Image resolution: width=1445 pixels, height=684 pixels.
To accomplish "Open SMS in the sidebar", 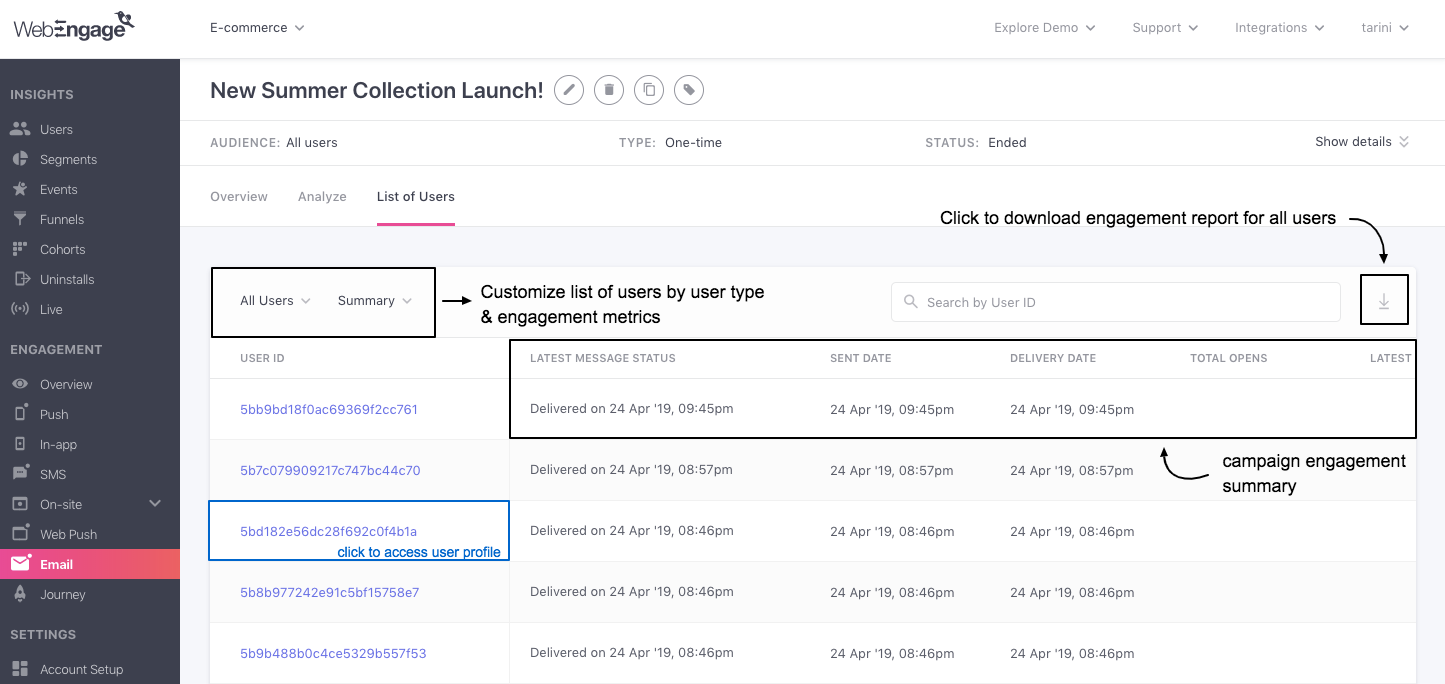I will click(x=53, y=474).
